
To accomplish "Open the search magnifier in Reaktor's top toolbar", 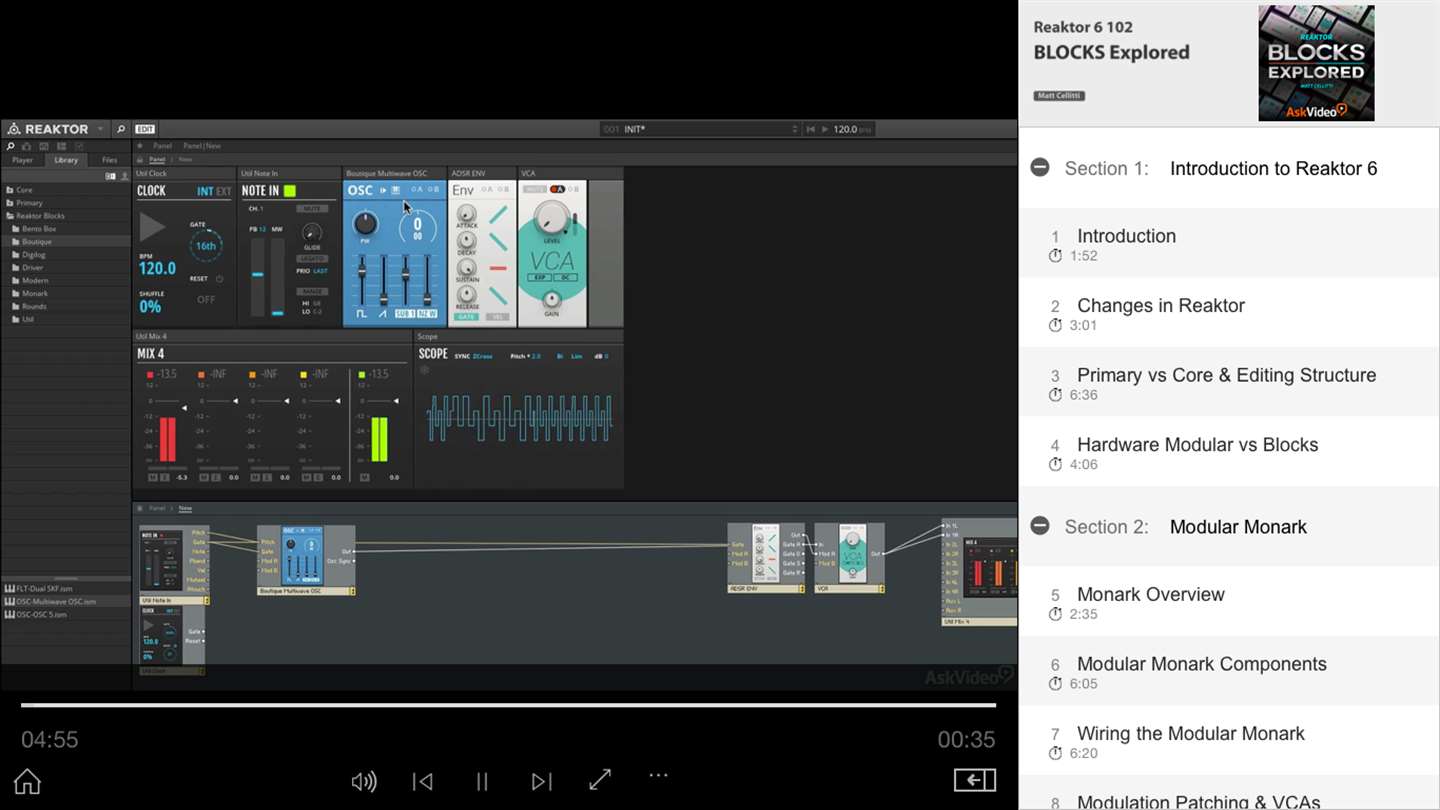I will (121, 129).
